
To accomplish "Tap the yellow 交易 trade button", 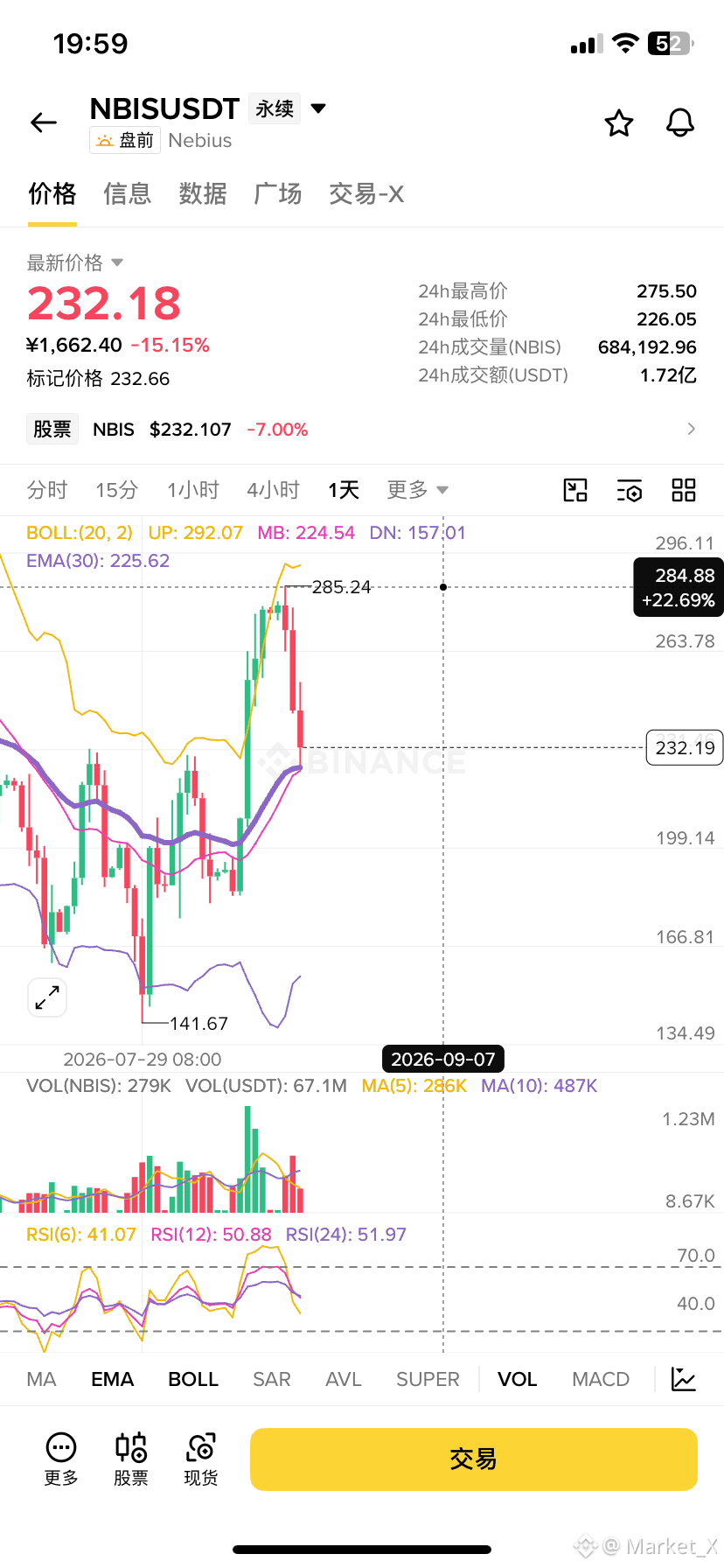I will click(x=474, y=1459).
